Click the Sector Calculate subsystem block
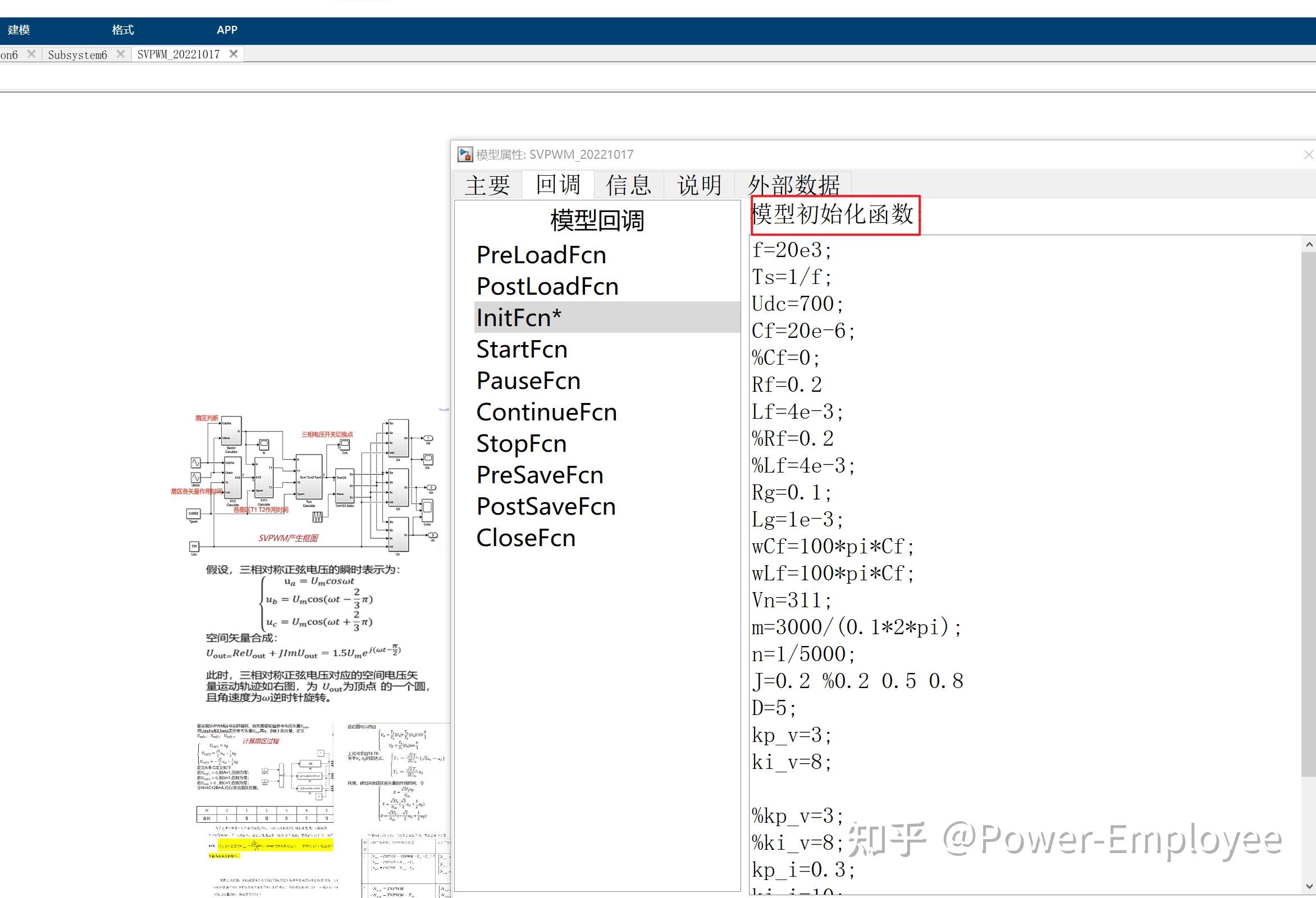Viewport: 1316px width, 898px height. 231,432
